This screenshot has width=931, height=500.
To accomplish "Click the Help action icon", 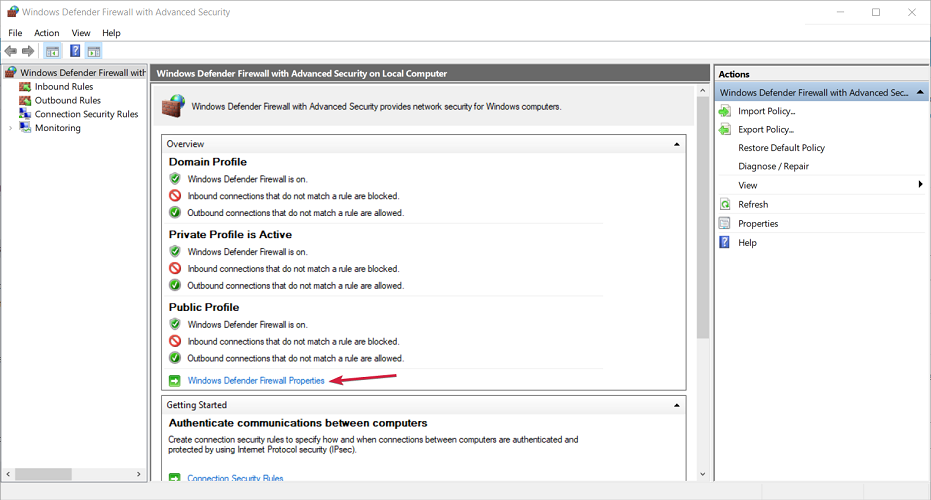I will [724, 242].
